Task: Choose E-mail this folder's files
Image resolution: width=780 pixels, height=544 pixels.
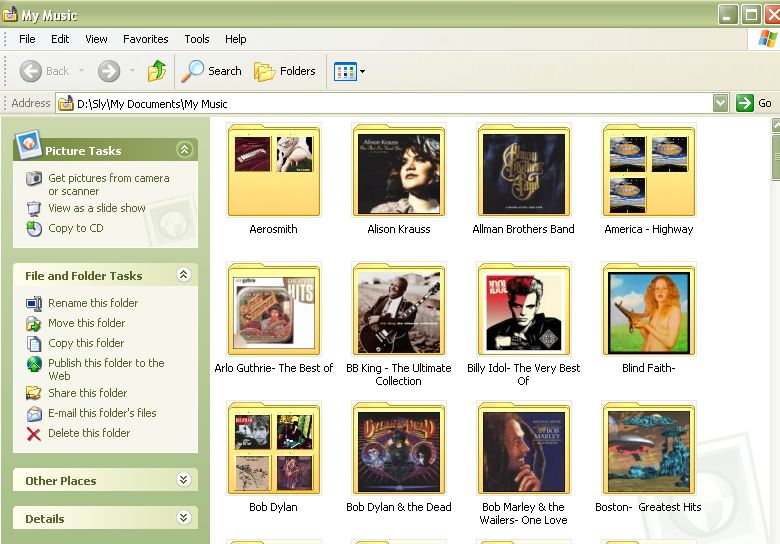Action: 102,413
